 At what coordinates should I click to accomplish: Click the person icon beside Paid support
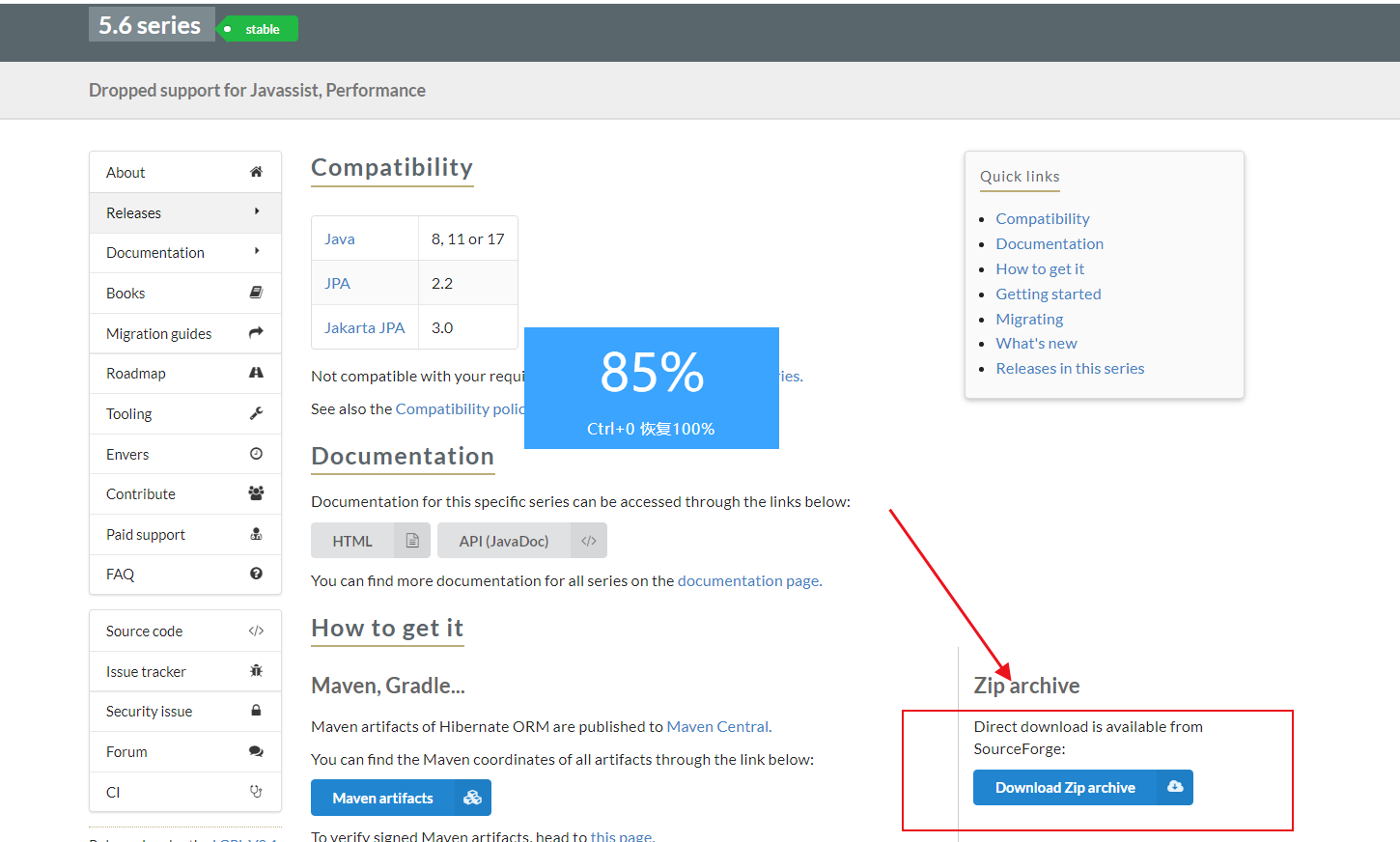click(x=256, y=534)
